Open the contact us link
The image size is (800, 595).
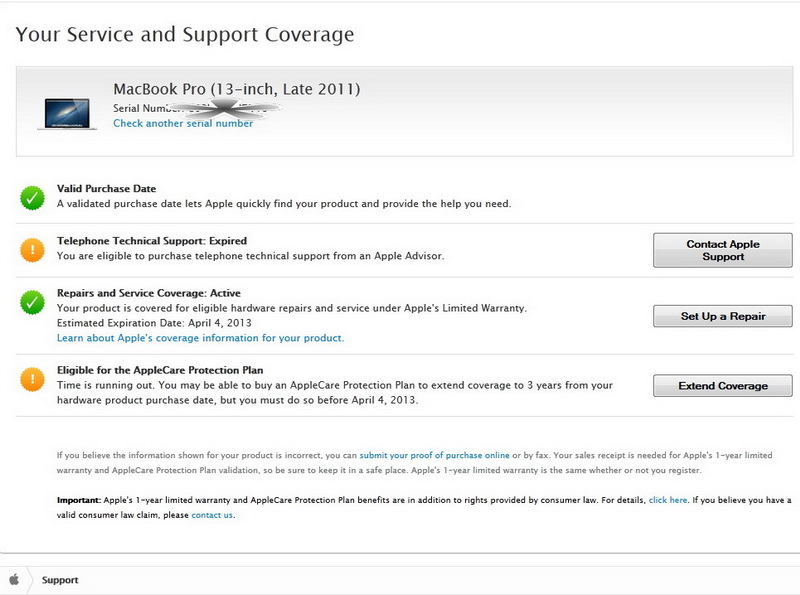point(212,515)
